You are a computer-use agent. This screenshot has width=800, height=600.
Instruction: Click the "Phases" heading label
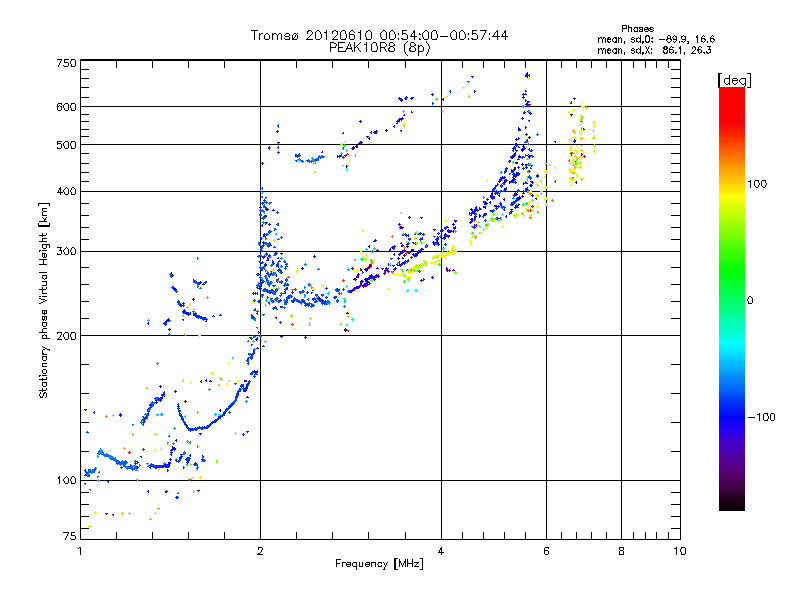[x=638, y=29]
